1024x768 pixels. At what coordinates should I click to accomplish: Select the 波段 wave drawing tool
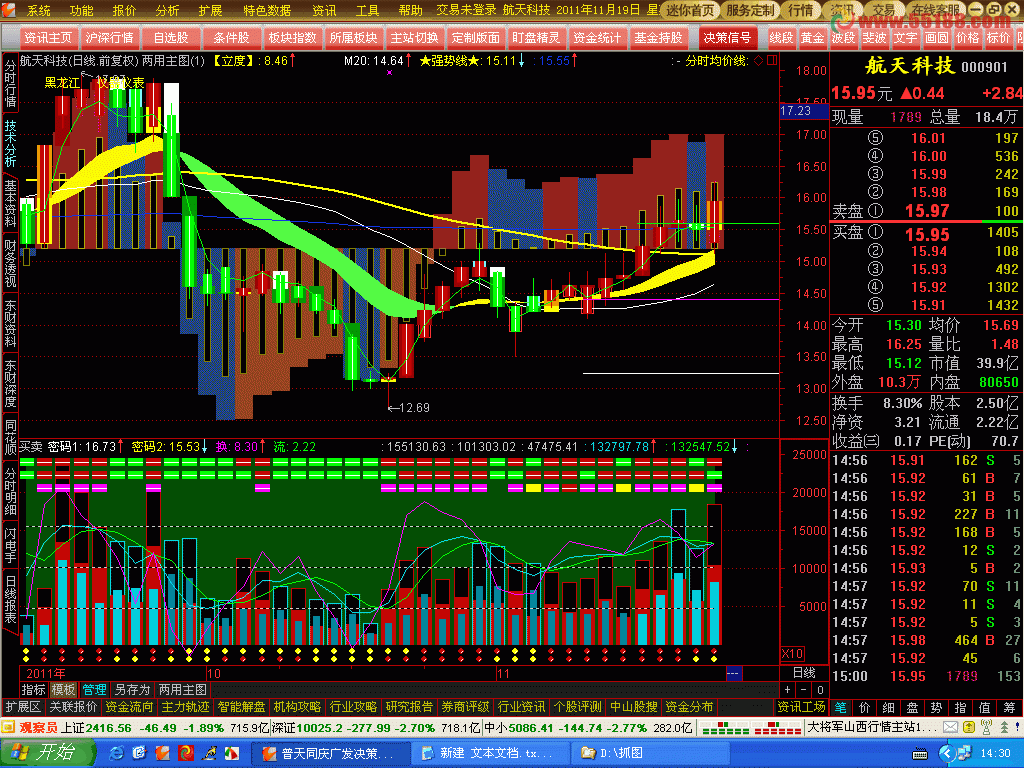coord(843,38)
